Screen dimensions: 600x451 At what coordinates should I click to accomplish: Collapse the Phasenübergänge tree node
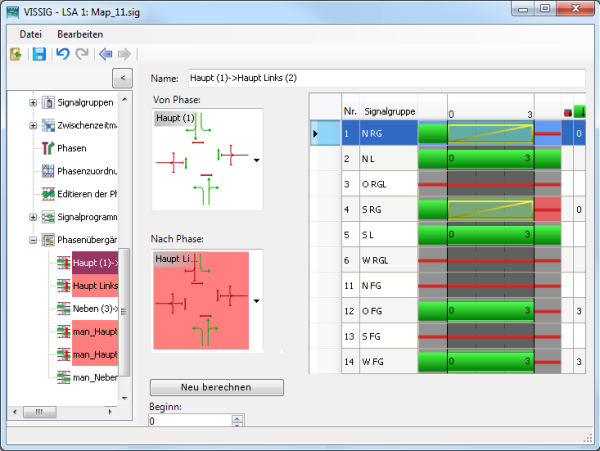pyautogui.click(x=33, y=240)
